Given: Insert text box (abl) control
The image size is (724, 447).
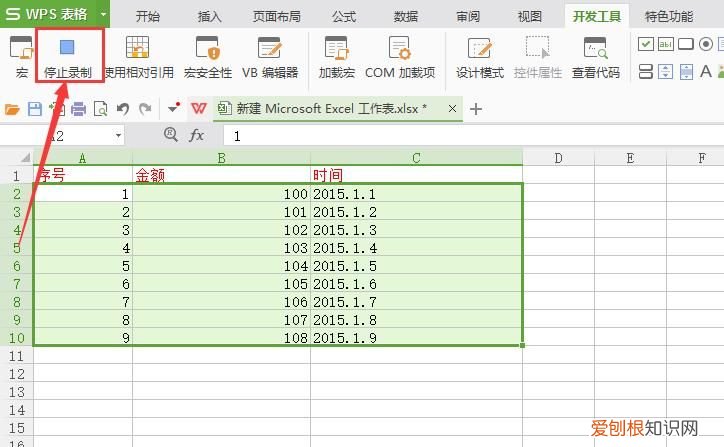Looking at the screenshot, I should tap(665, 44).
